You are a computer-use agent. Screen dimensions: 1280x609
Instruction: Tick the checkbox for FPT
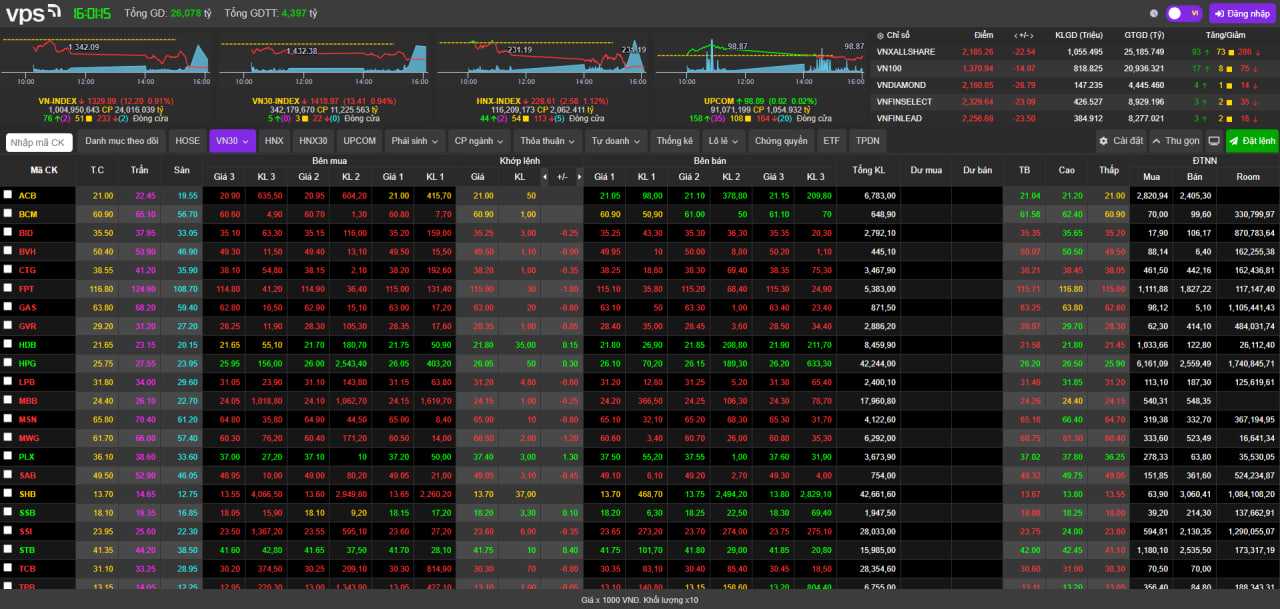pyautogui.click(x=8, y=288)
